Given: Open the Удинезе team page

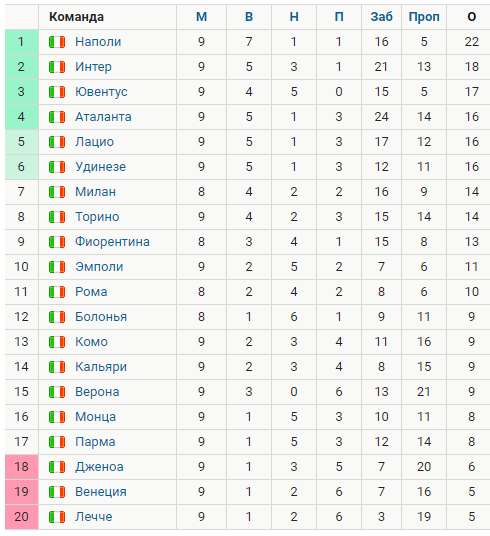Looking at the screenshot, I should click(x=101, y=167).
